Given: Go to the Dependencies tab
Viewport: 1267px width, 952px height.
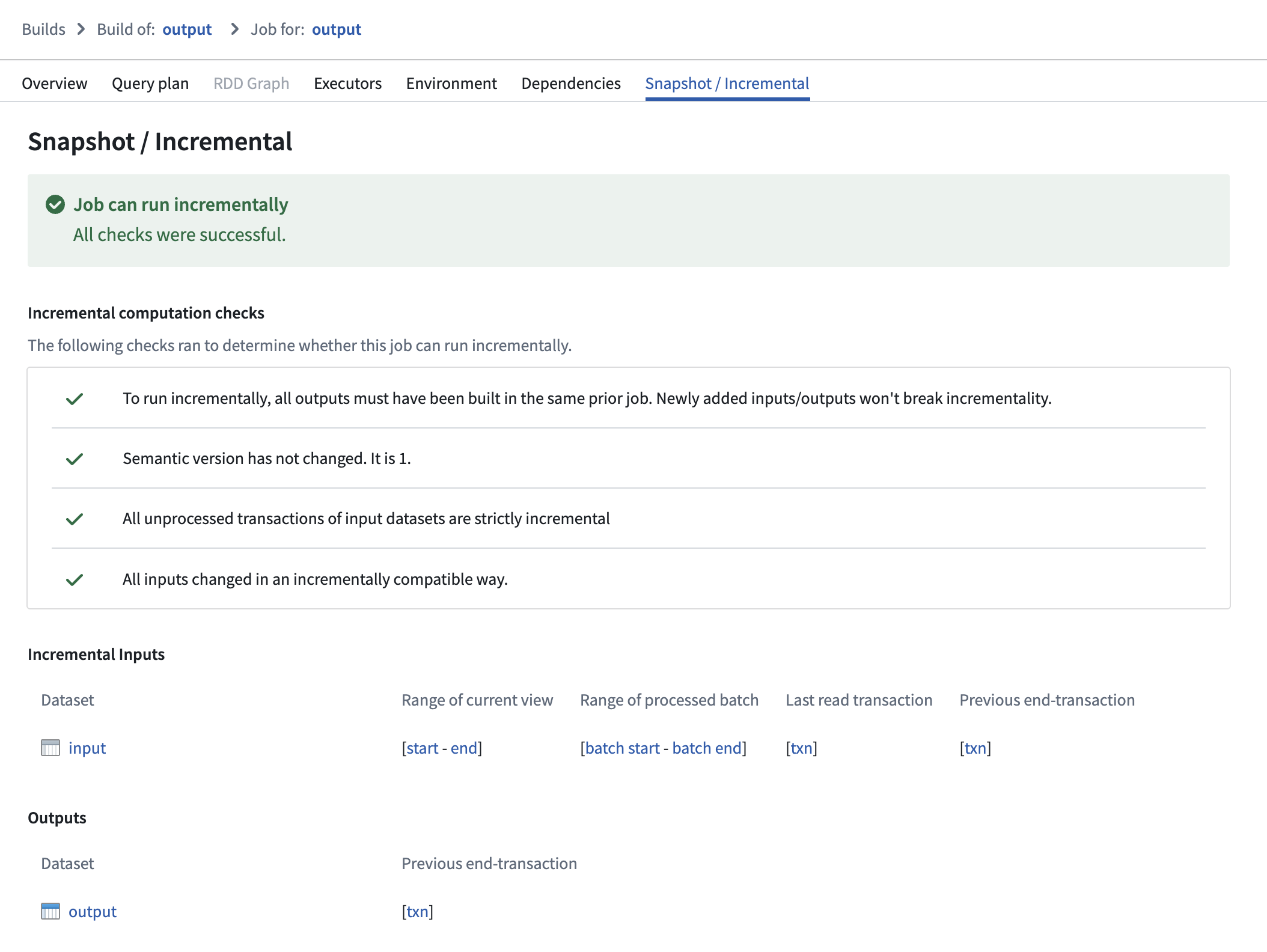Looking at the screenshot, I should pos(570,84).
